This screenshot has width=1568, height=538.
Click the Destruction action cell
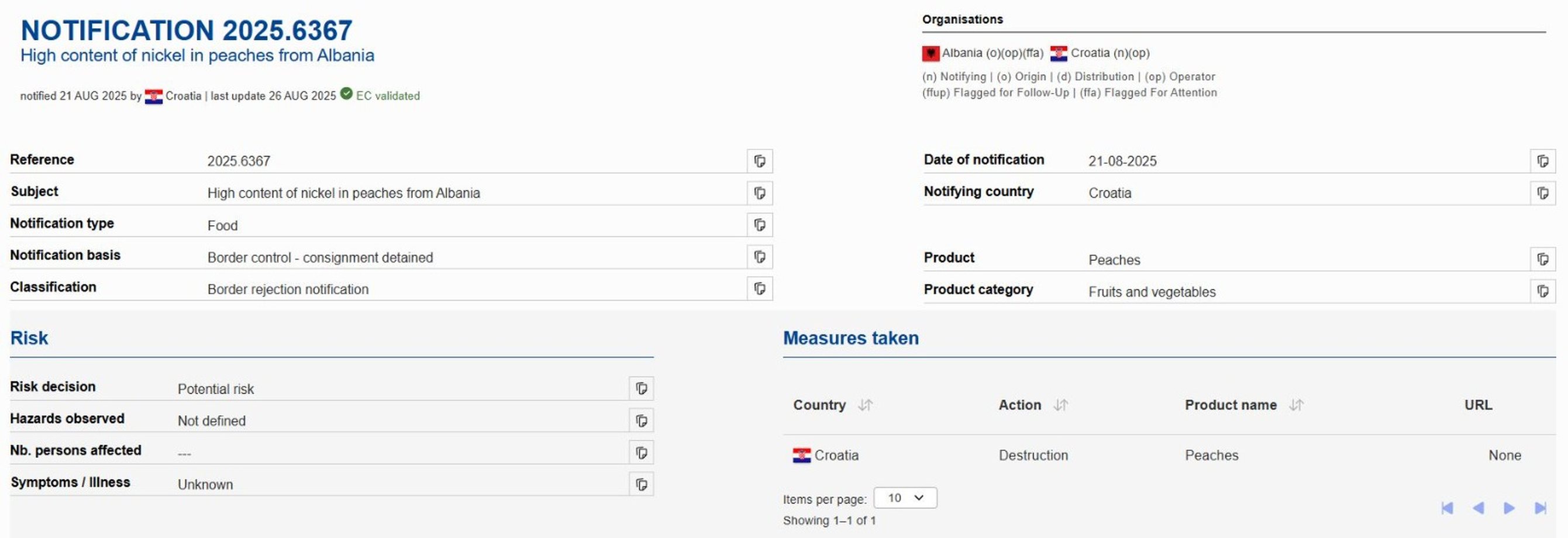pos(1033,455)
